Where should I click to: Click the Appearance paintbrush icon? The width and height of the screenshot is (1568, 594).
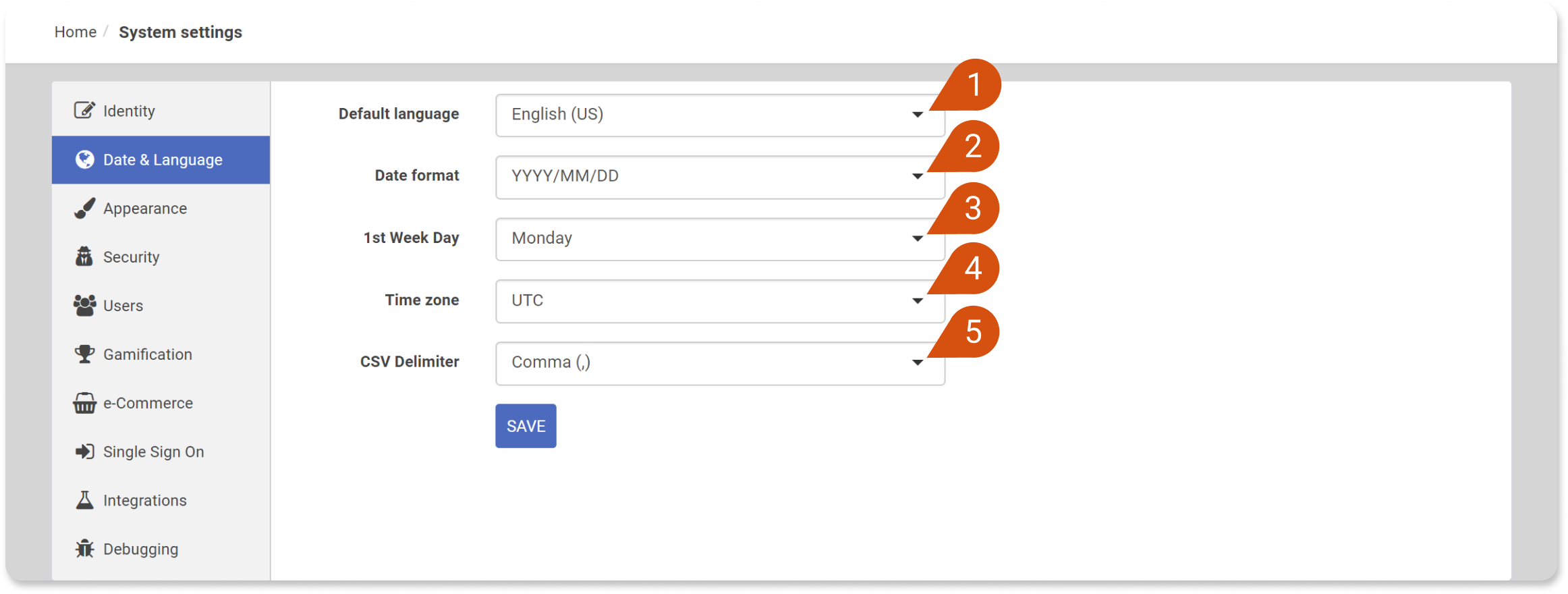(84, 209)
